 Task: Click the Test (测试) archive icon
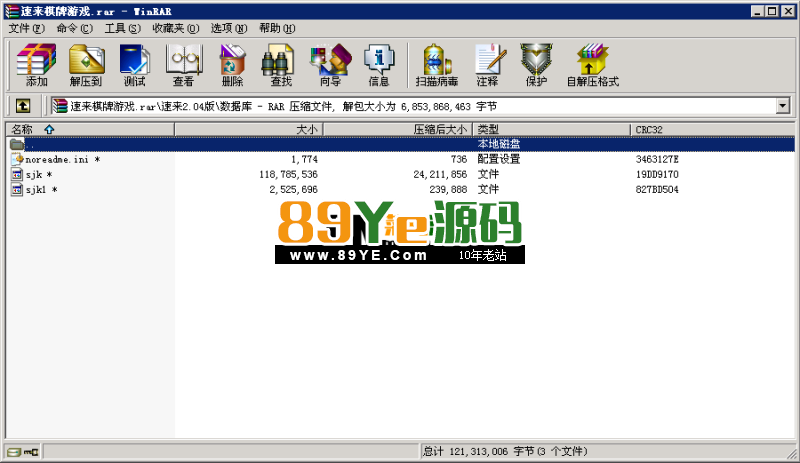pyautogui.click(x=135, y=64)
